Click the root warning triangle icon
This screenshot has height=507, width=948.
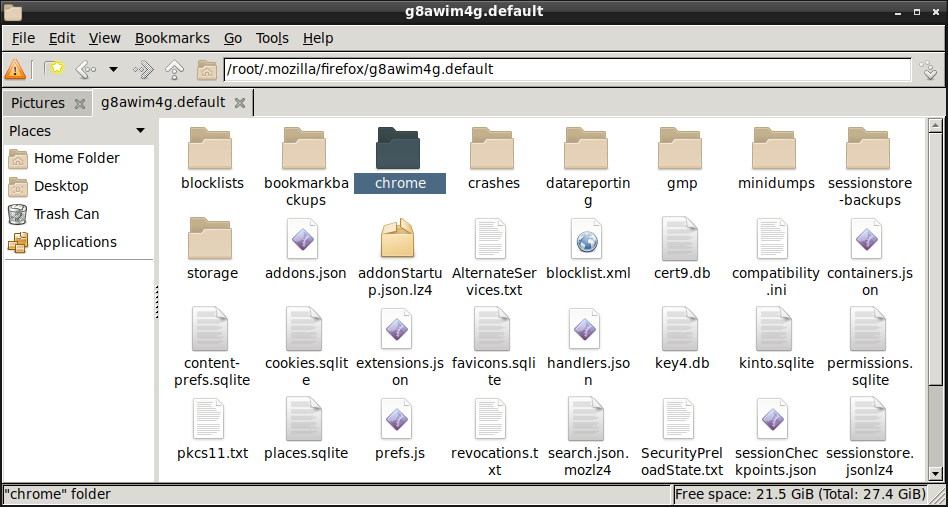tap(15, 69)
